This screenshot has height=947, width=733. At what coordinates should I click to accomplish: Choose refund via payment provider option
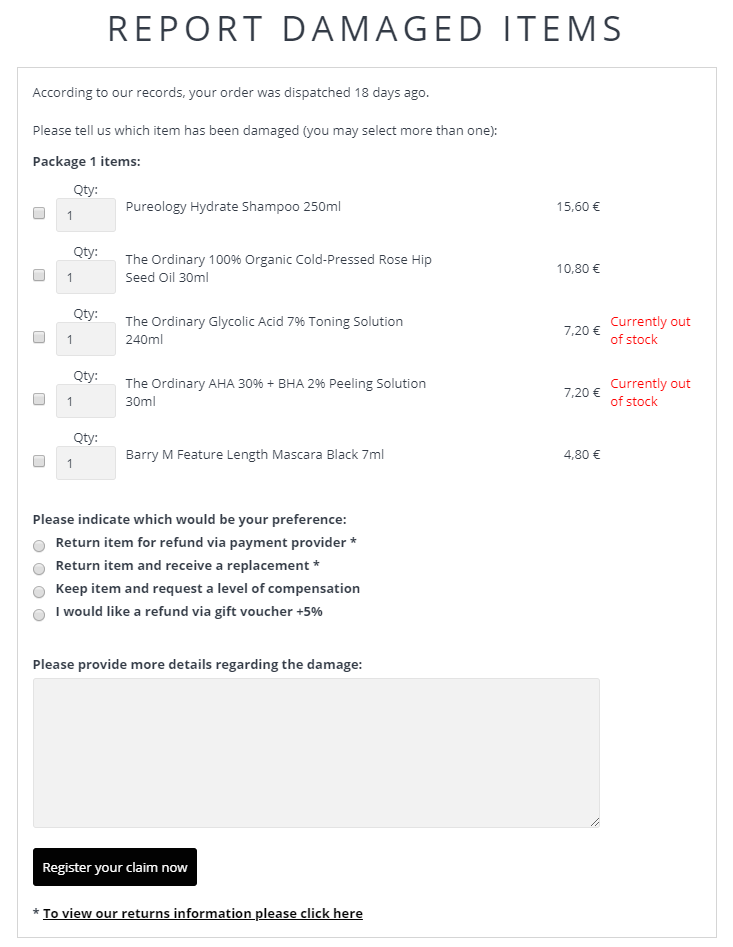[x=39, y=546]
